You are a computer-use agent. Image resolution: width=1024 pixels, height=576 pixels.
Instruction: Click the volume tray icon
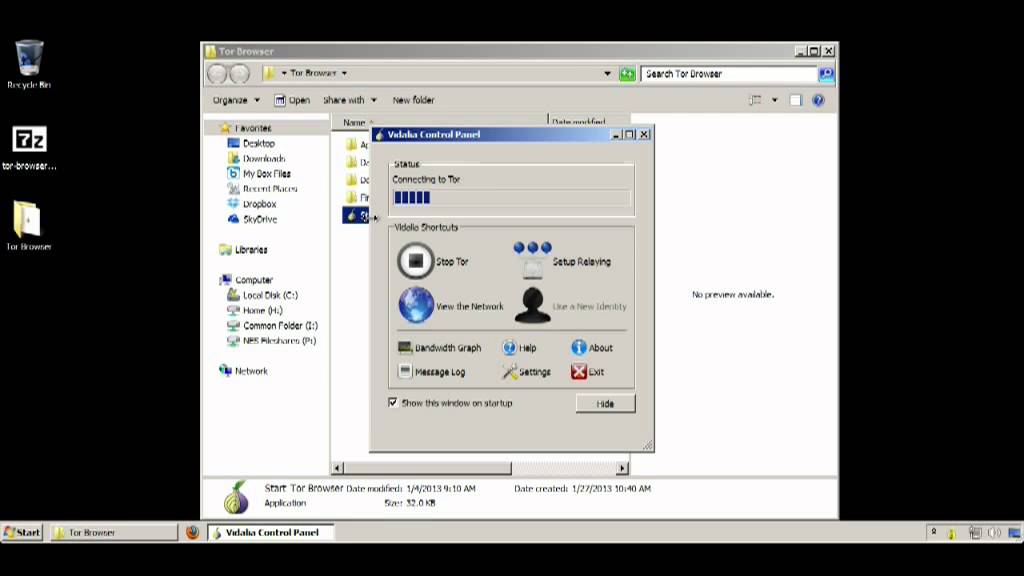[995, 533]
